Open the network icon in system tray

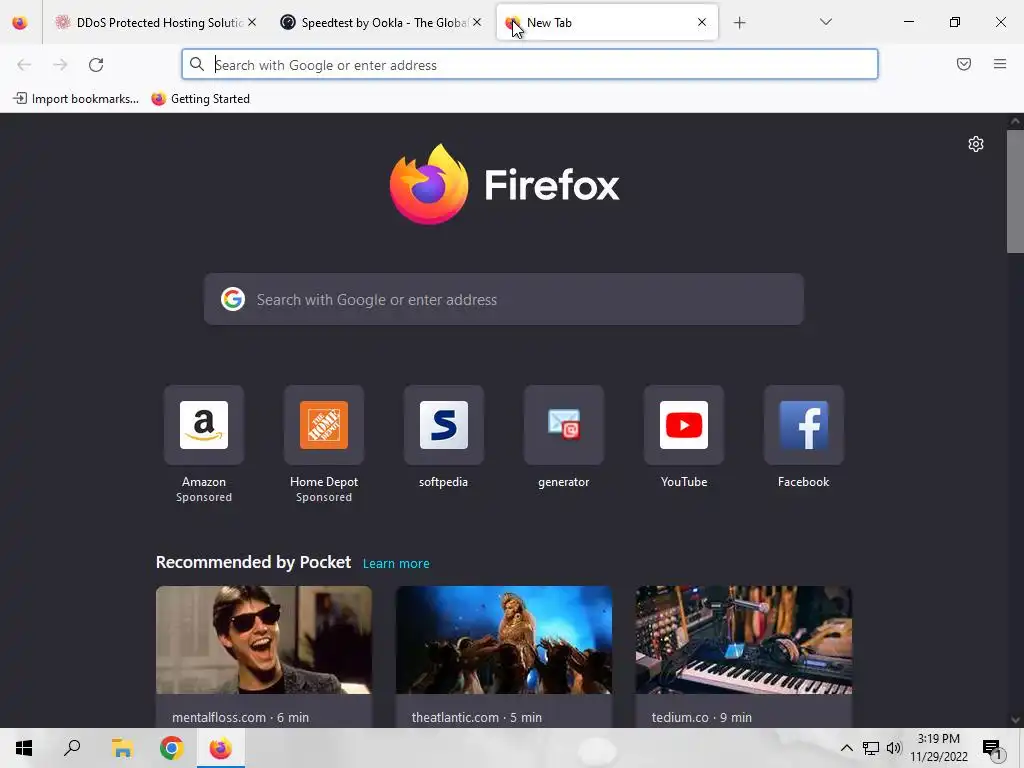871,748
